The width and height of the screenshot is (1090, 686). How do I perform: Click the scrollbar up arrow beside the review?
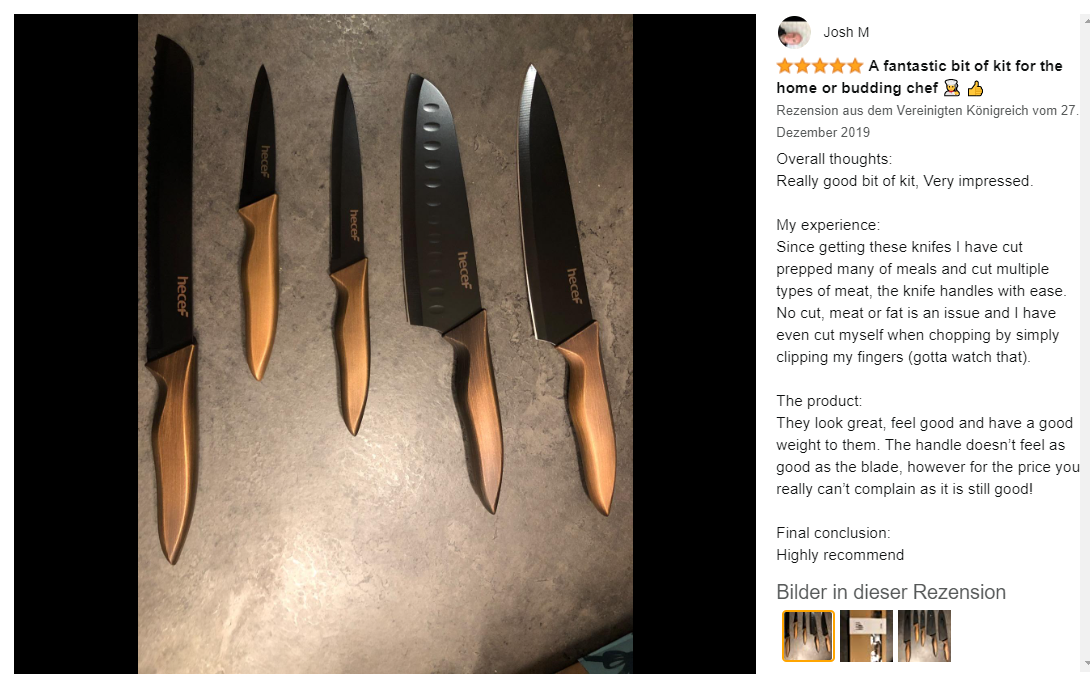1085,20
